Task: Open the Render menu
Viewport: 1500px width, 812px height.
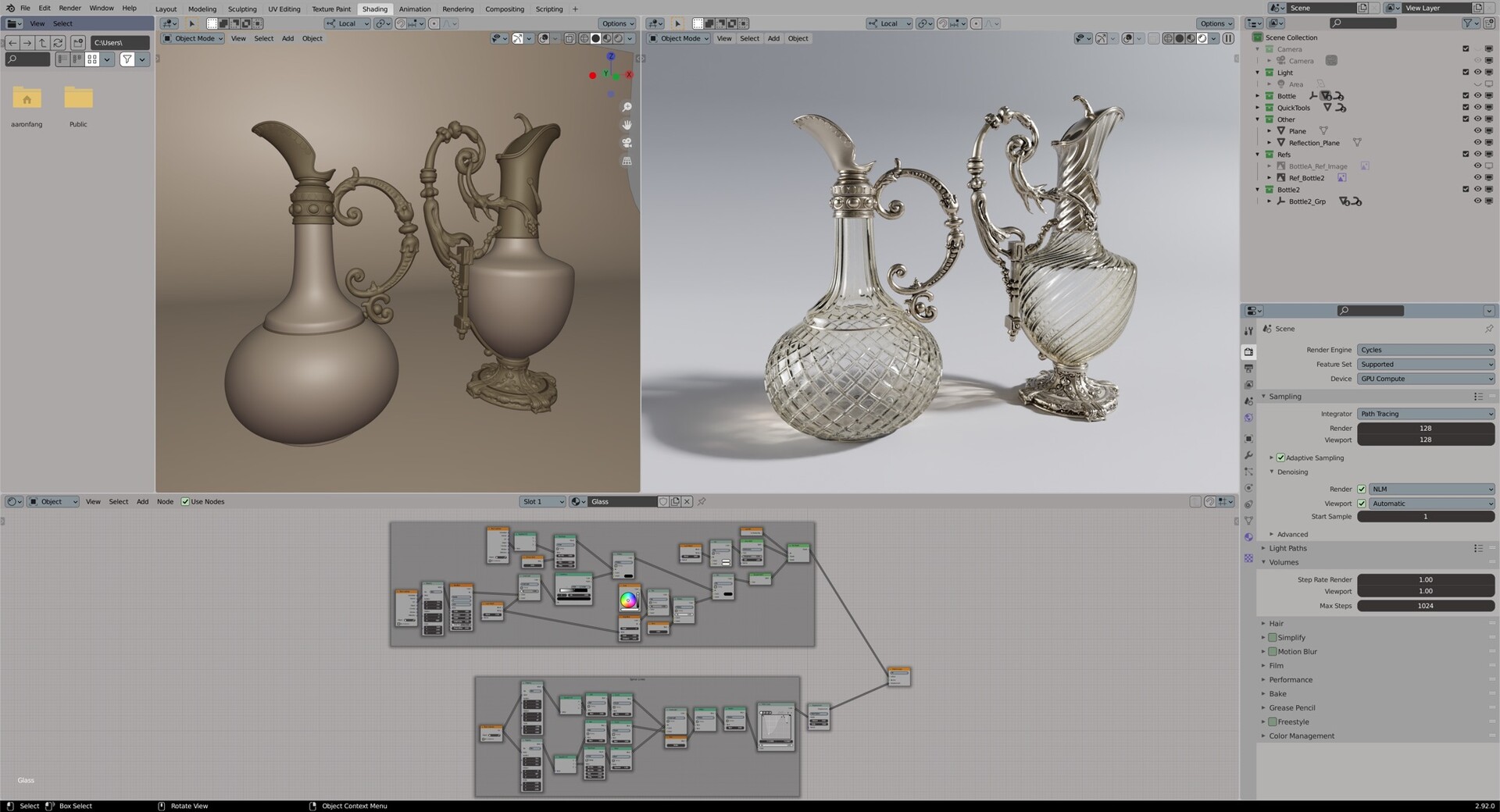Action: click(70, 8)
